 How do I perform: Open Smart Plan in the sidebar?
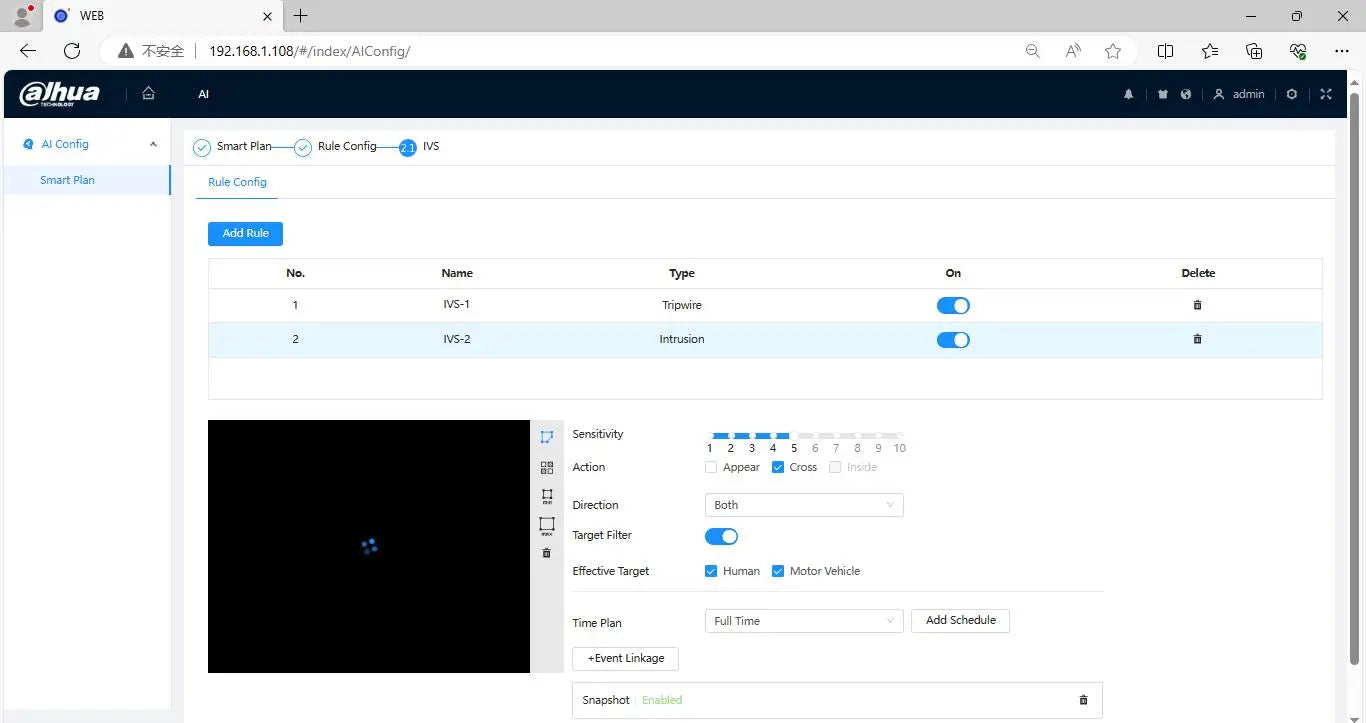(67, 180)
